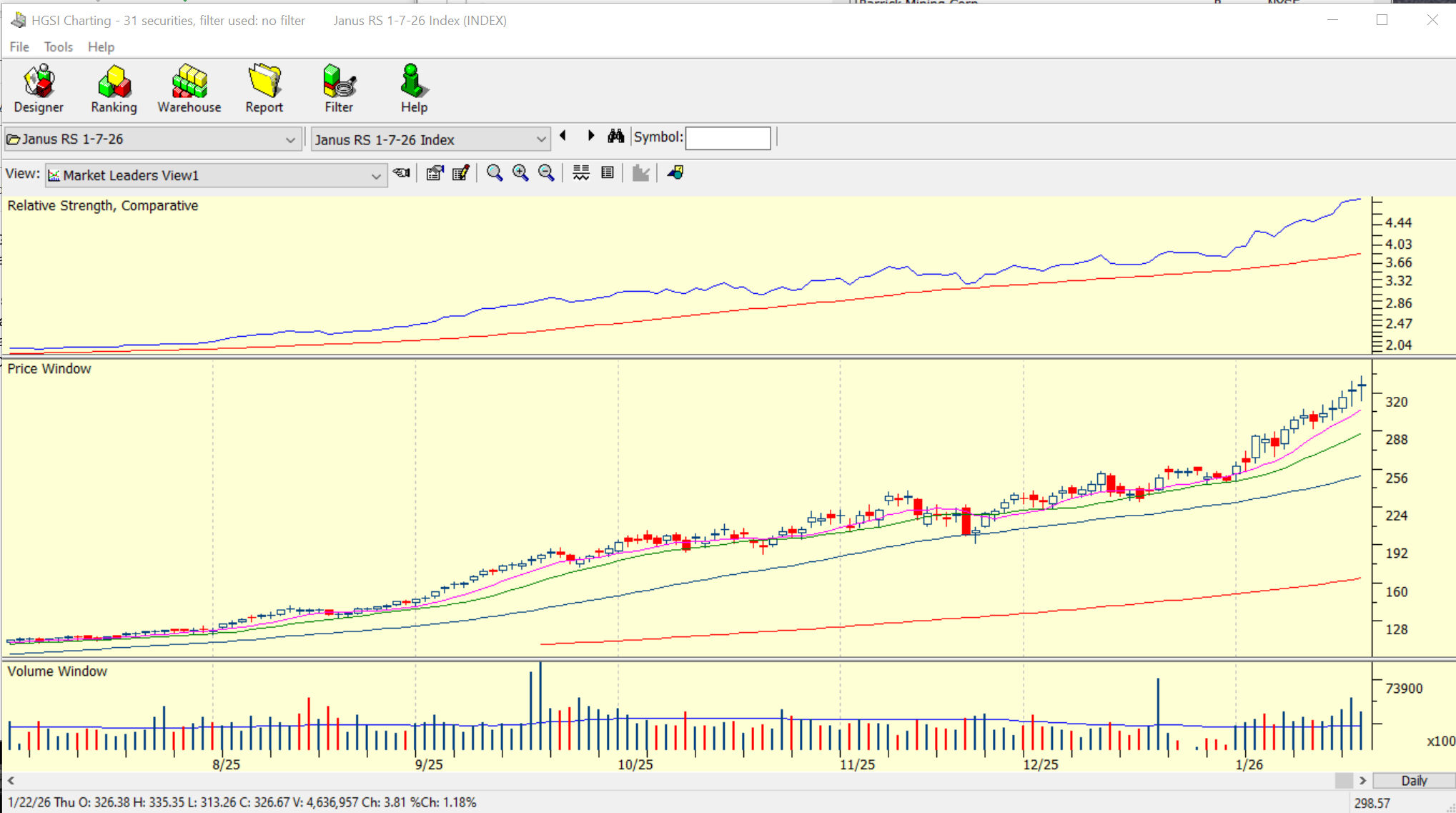The height and width of the screenshot is (813, 1456).
Task: Click the zoom in magnifier icon
Action: (520, 173)
